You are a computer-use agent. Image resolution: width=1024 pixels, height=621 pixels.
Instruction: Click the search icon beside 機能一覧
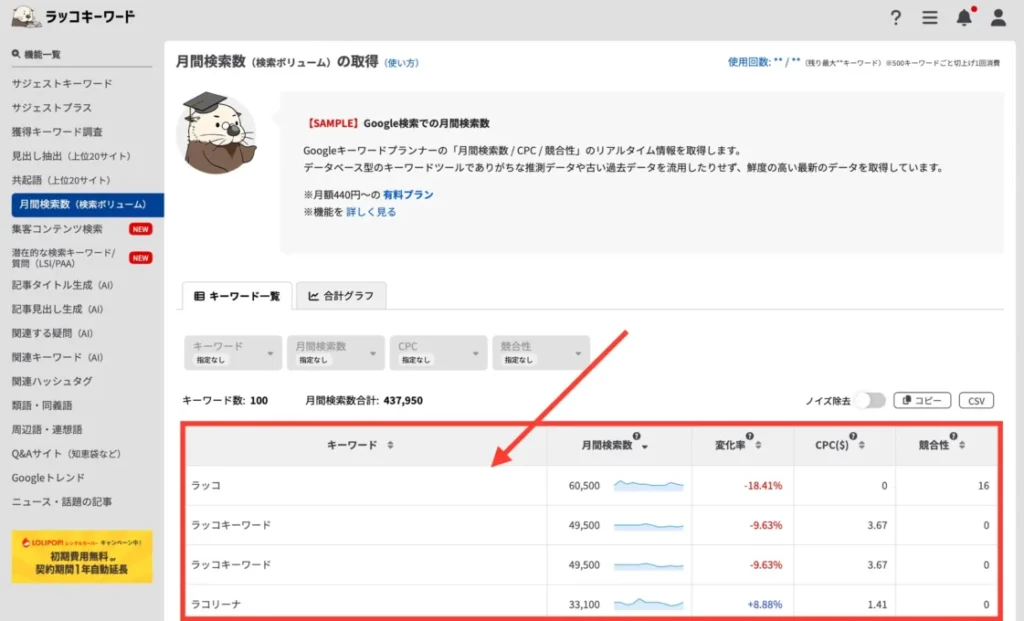(x=16, y=54)
